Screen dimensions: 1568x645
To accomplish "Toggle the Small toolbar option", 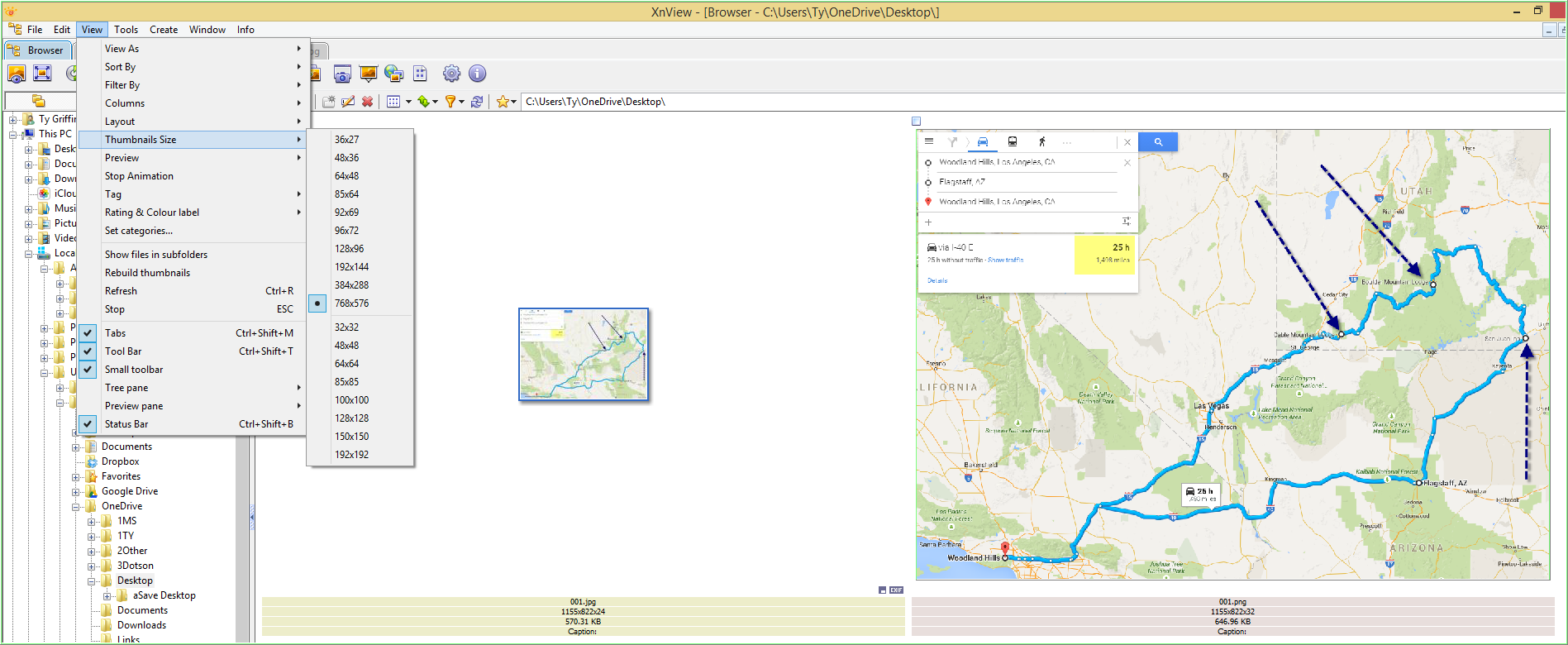I will point(133,370).
